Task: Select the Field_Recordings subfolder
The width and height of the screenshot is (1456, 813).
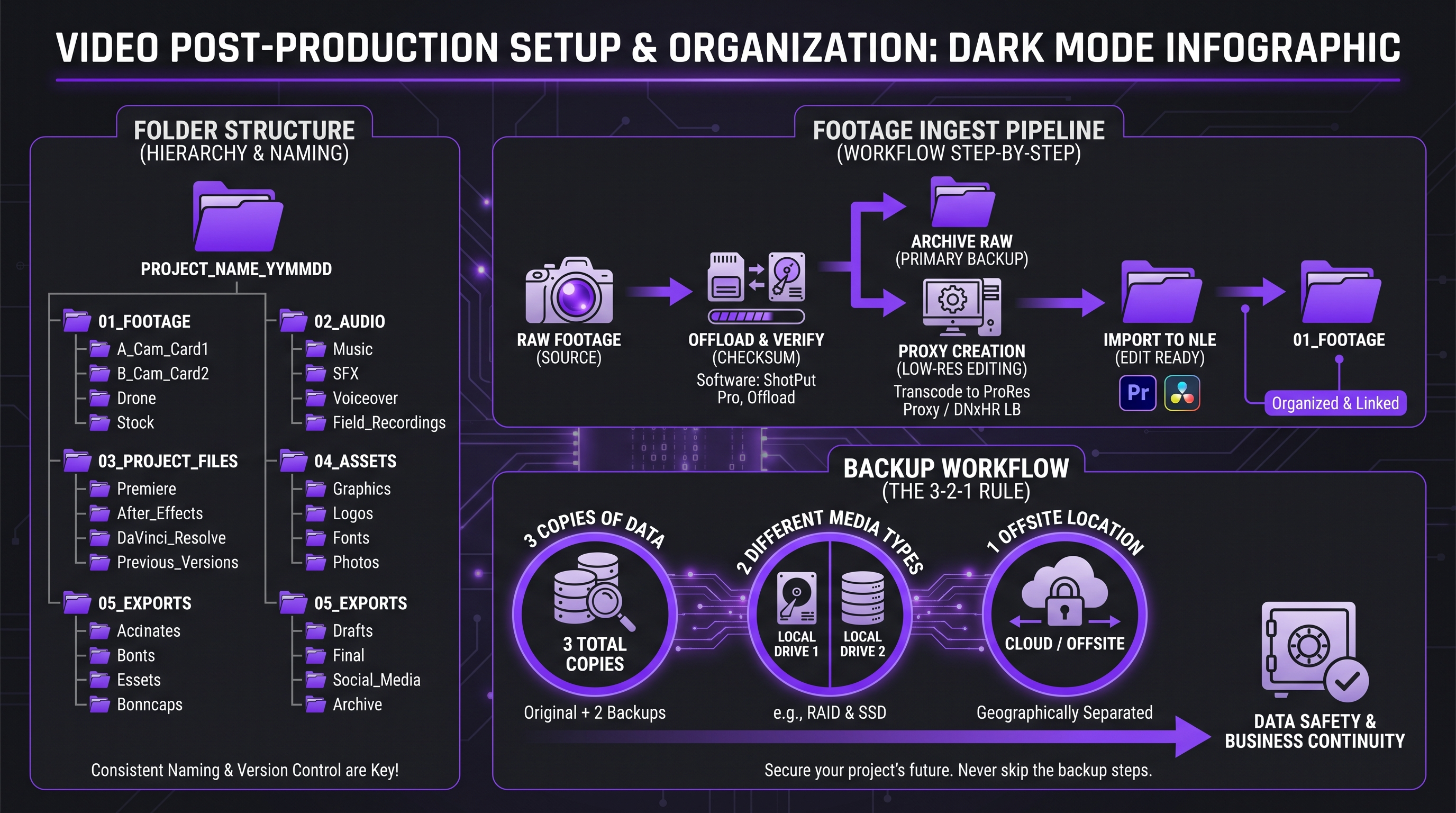Action: pyautogui.click(x=376, y=422)
